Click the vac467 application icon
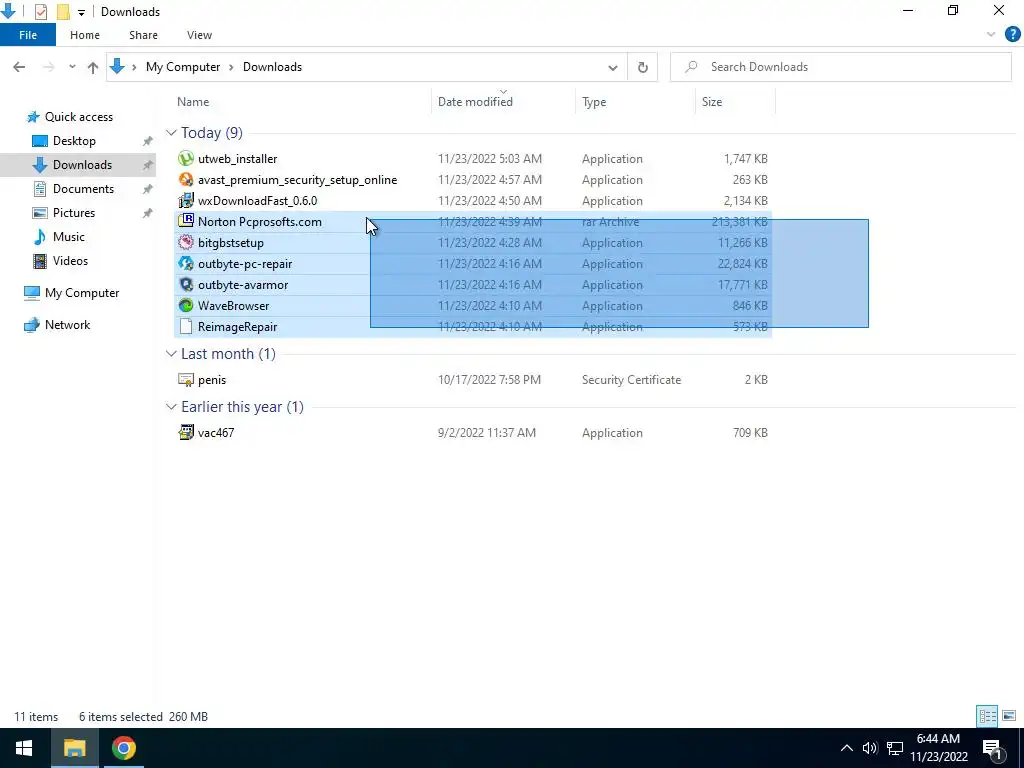The height and width of the screenshot is (768, 1024). coord(186,432)
